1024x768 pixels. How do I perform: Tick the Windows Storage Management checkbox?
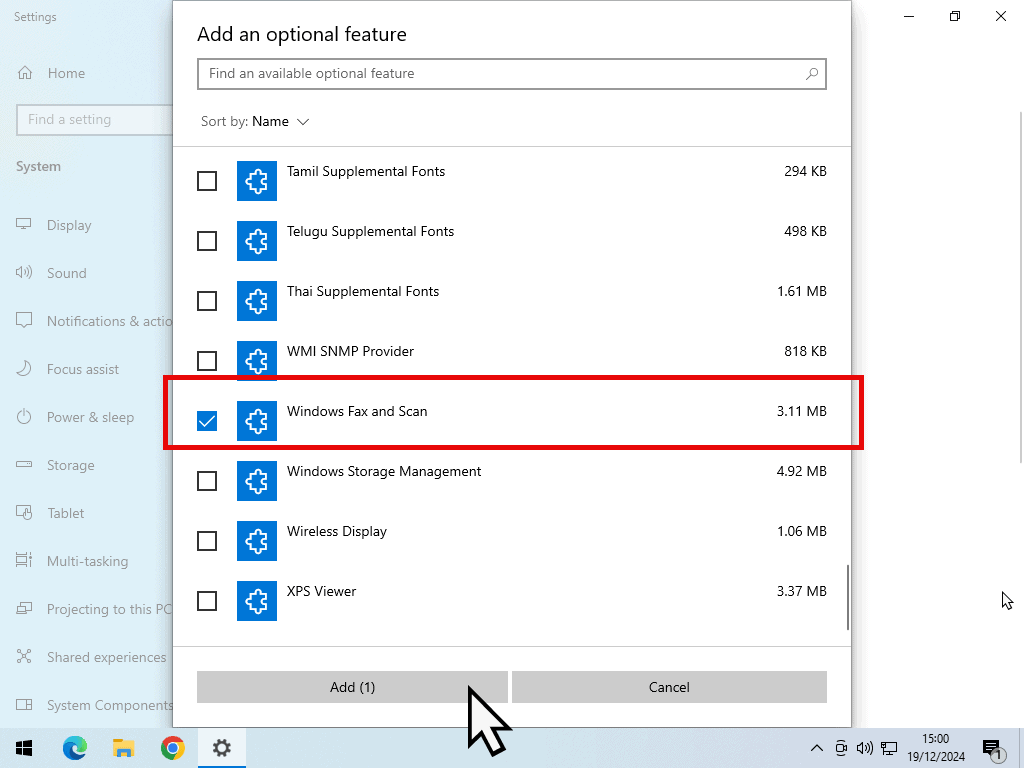coord(207,481)
